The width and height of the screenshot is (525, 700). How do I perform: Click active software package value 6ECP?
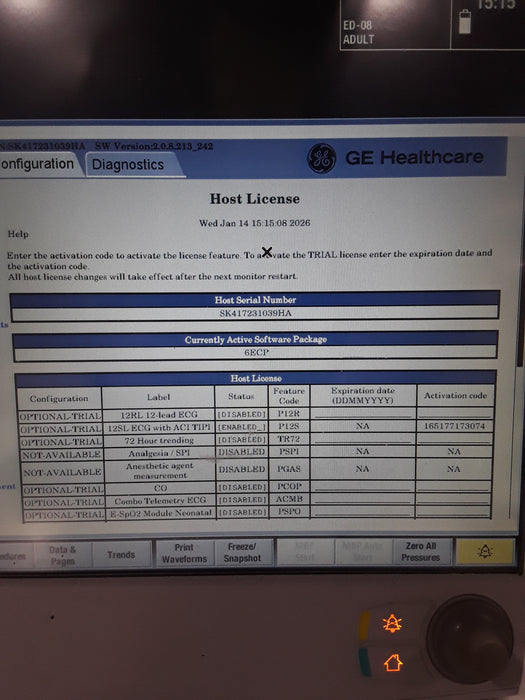[x=256, y=352]
